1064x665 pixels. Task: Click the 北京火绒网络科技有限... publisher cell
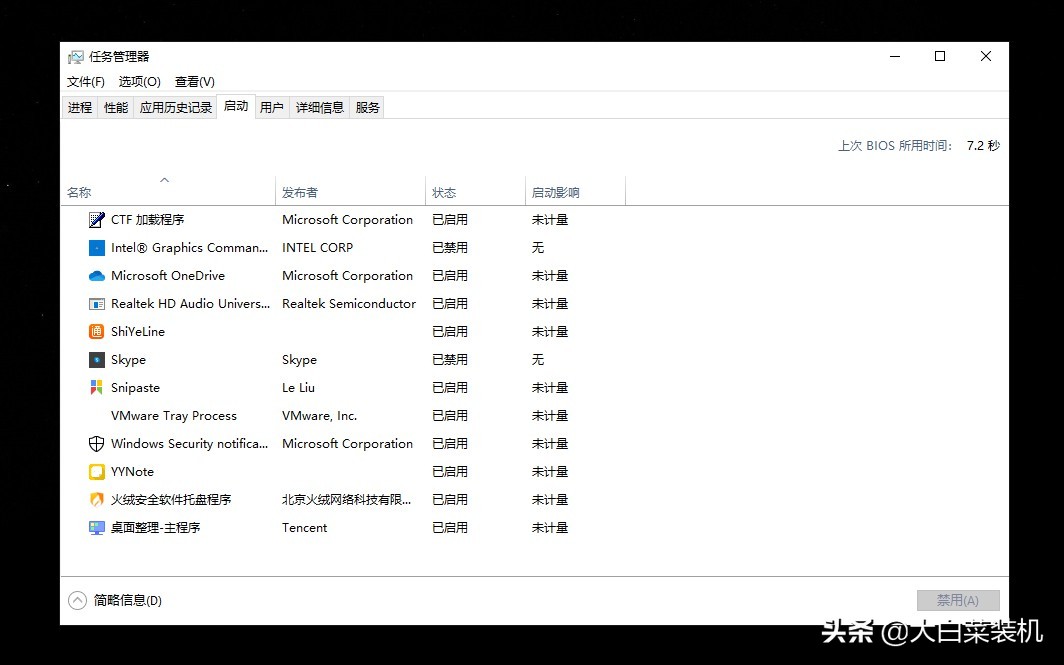click(x=347, y=499)
